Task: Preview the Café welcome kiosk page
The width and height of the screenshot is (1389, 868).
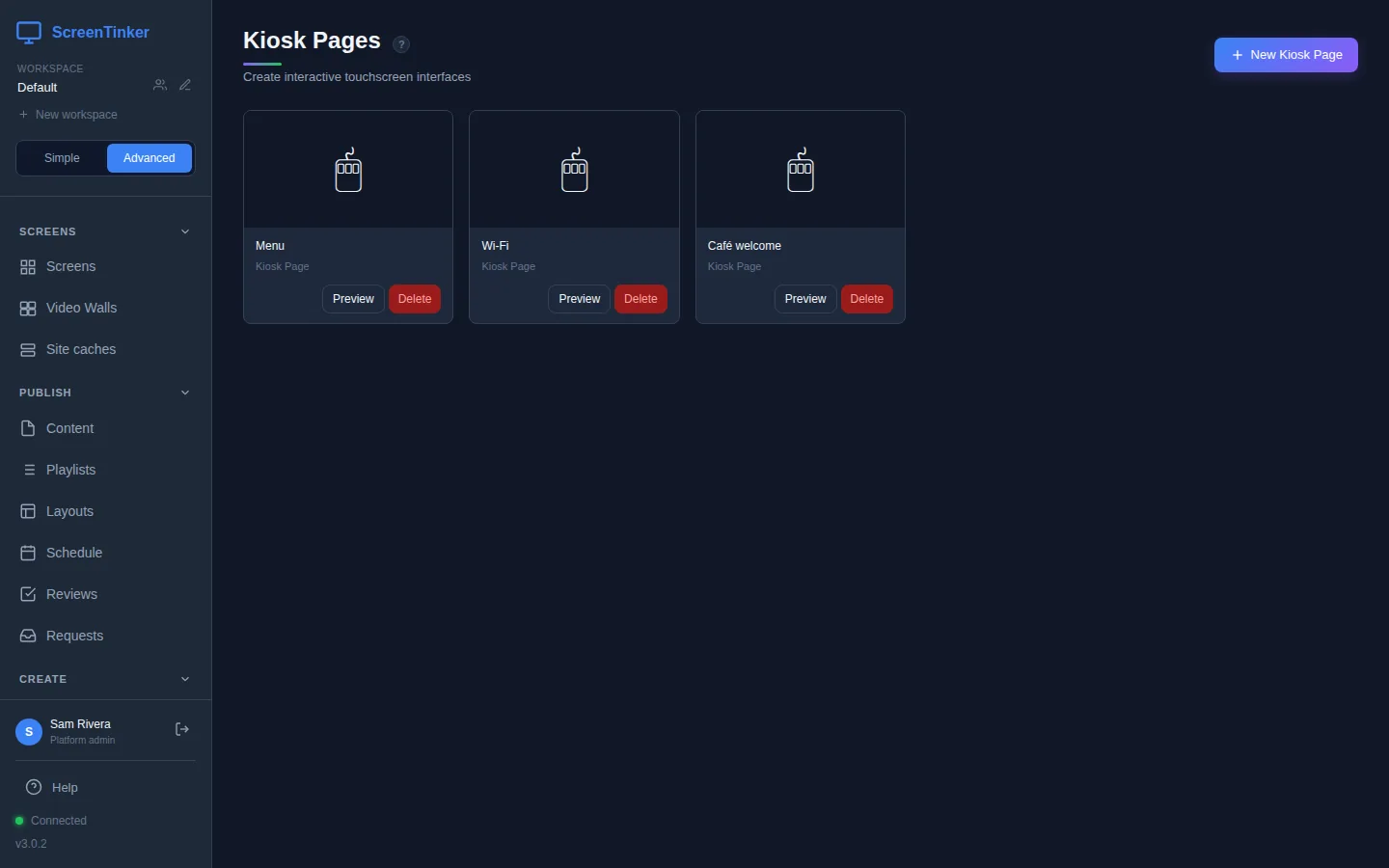Action: coord(805,299)
